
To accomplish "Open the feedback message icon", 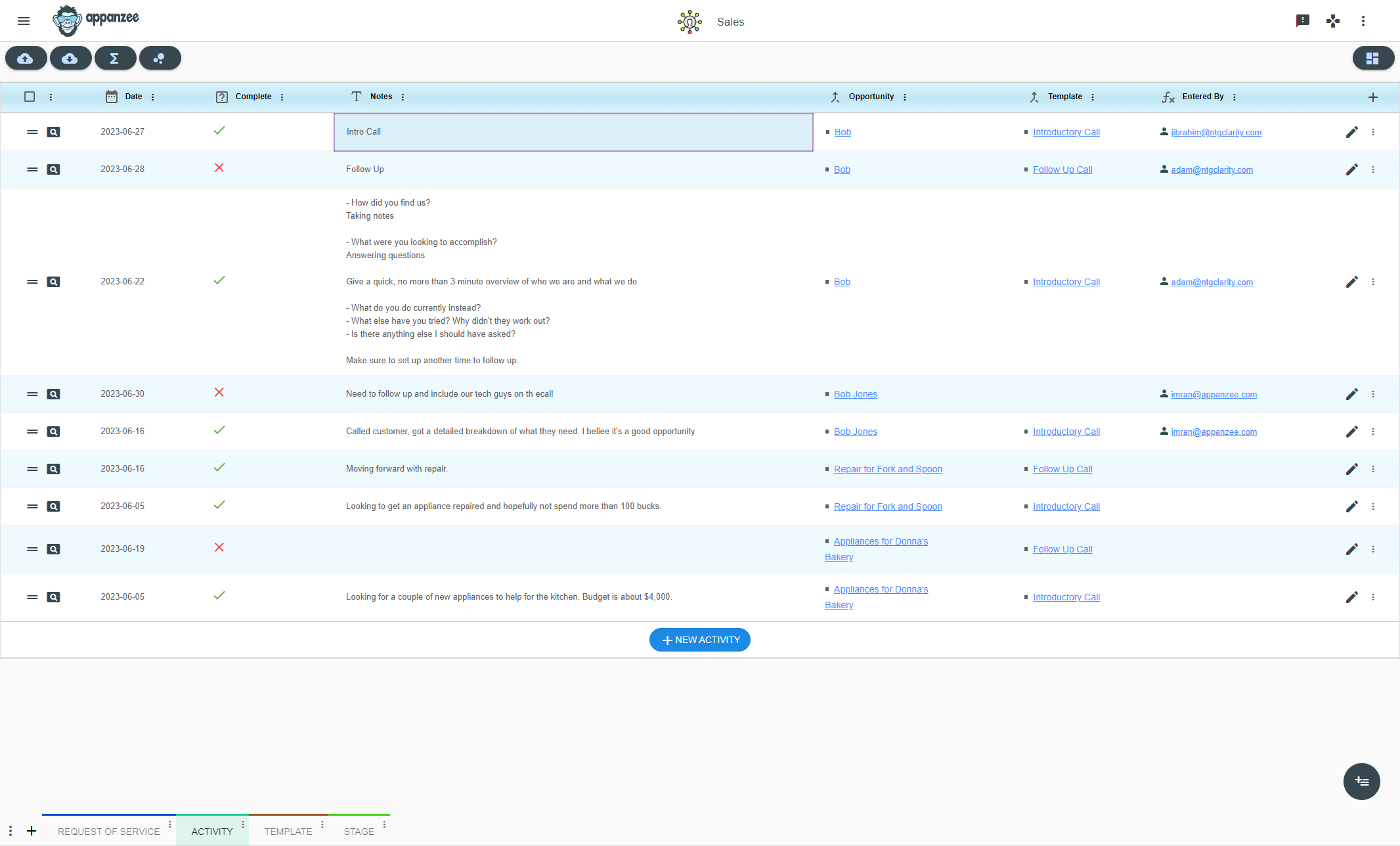I will coord(1303,21).
